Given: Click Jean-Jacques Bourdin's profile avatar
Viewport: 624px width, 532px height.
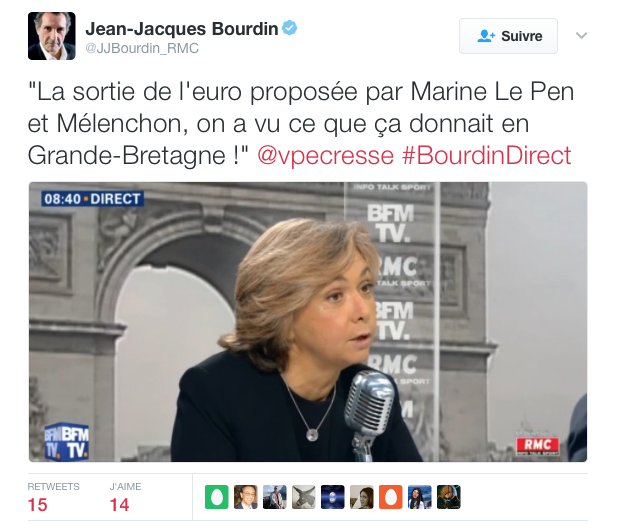Looking at the screenshot, I should pos(52,36).
